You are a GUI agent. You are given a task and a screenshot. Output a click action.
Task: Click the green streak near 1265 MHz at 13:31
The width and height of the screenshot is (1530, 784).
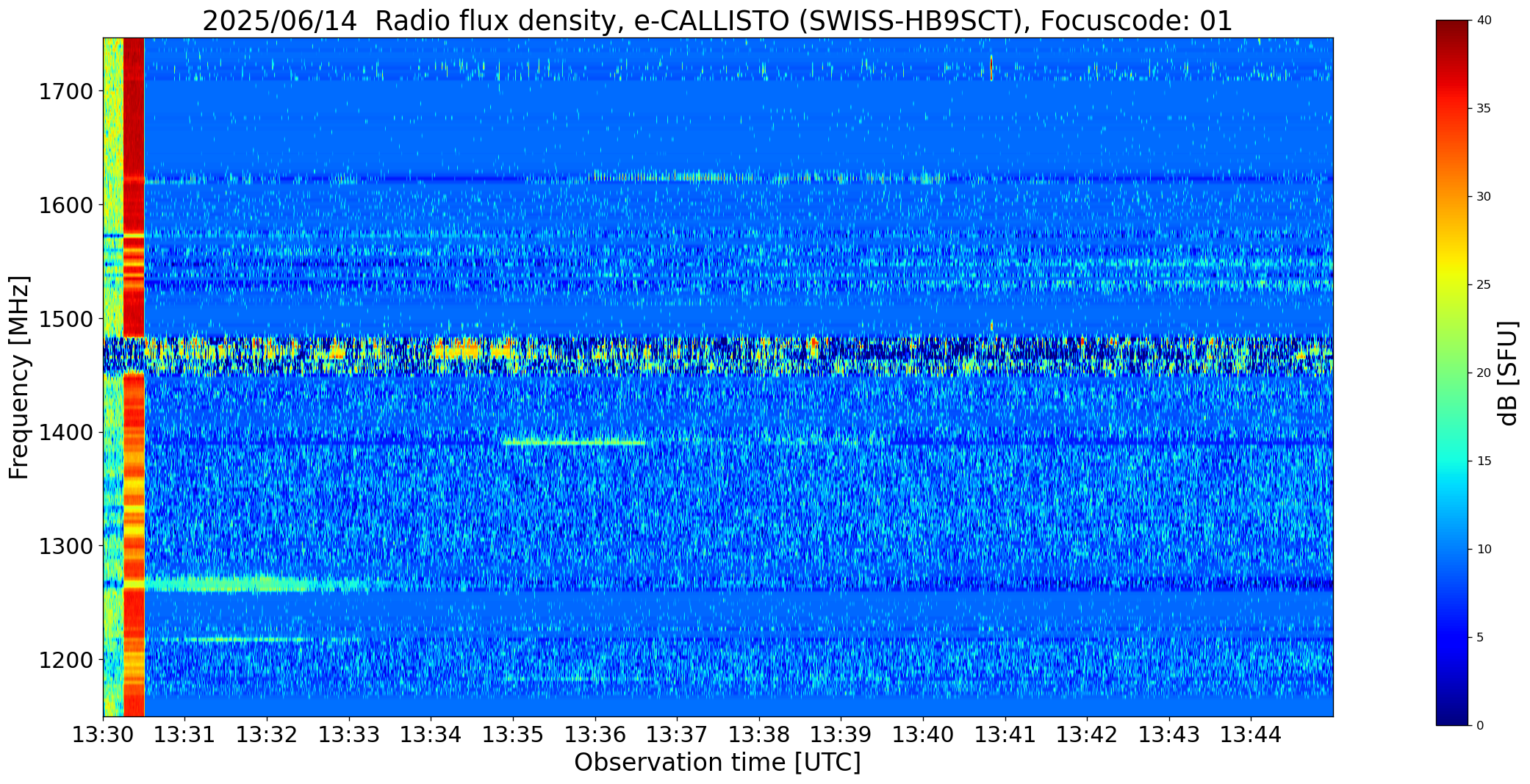tap(243, 585)
